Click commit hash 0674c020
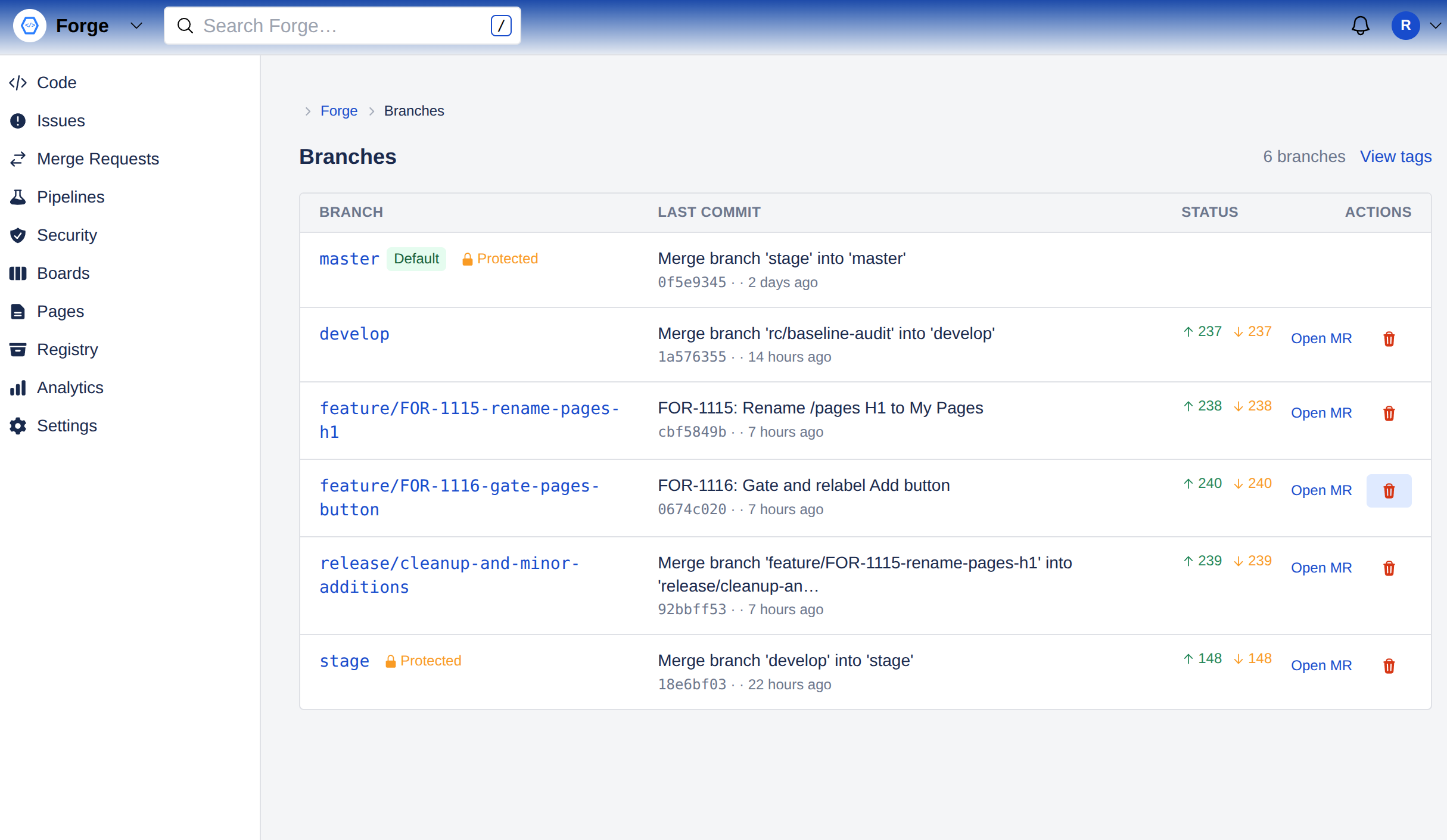The height and width of the screenshot is (840, 1447). point(692,509)
